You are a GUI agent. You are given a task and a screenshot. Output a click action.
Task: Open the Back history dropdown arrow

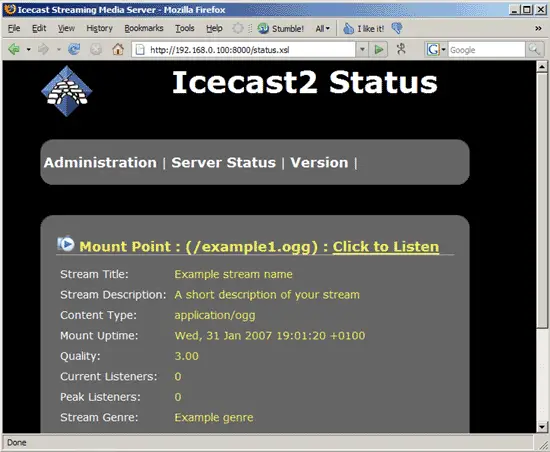tap(28, 49)
